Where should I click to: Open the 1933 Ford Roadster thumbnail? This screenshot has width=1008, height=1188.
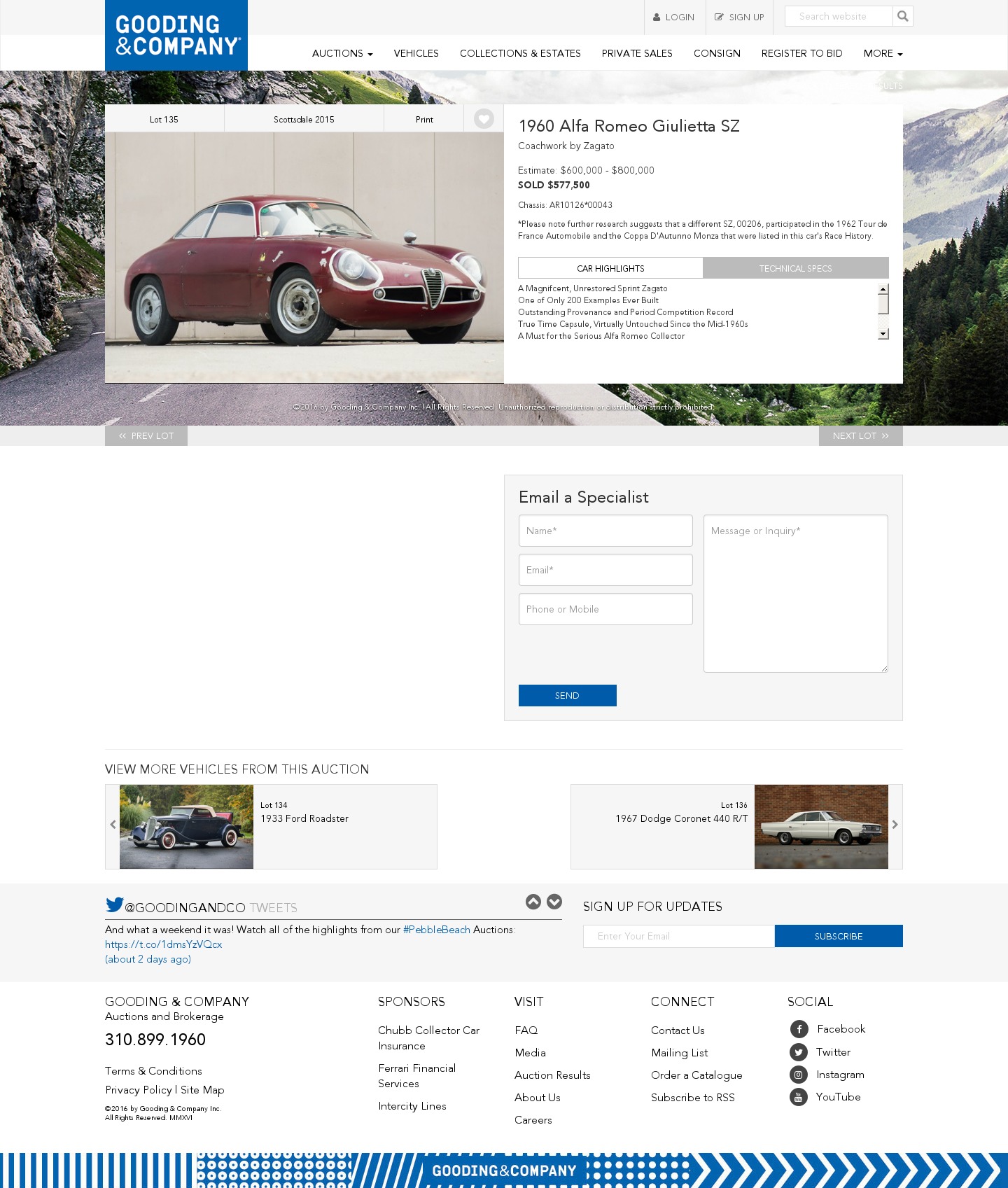186,827
